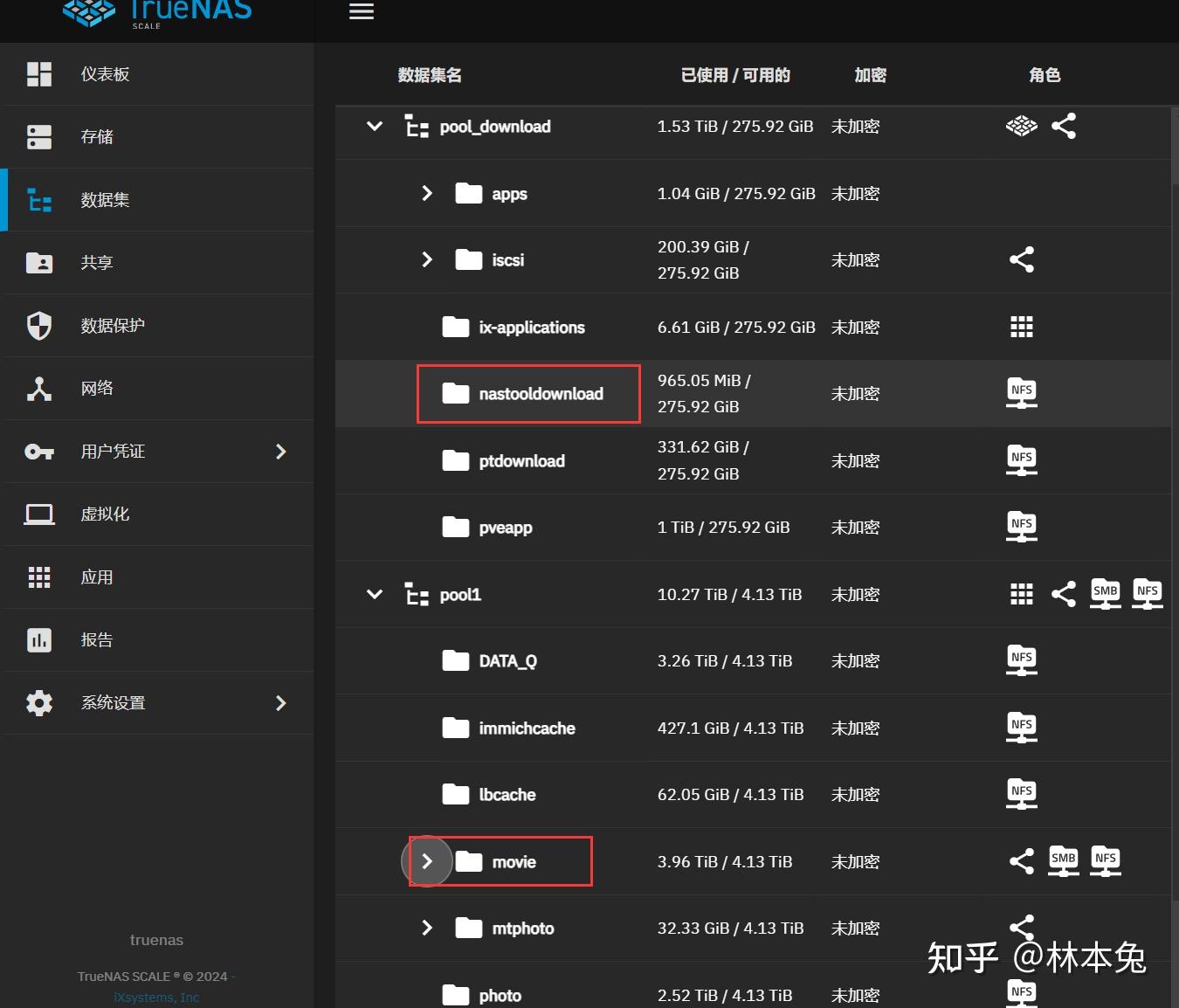
Task: Collapse the pool1 dataset tree
Action: point(374,594)
